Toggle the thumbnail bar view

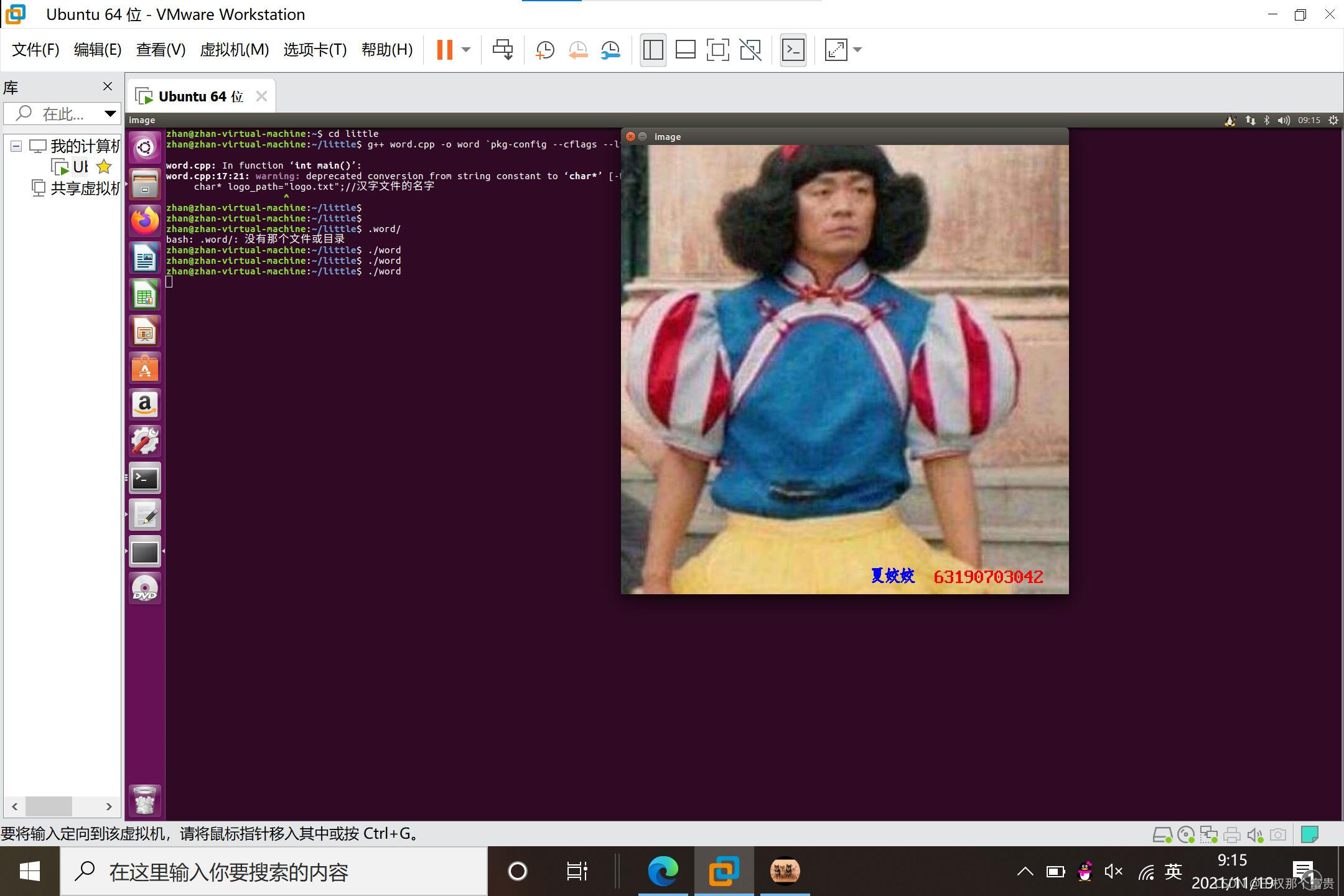[x=686, y=50]
